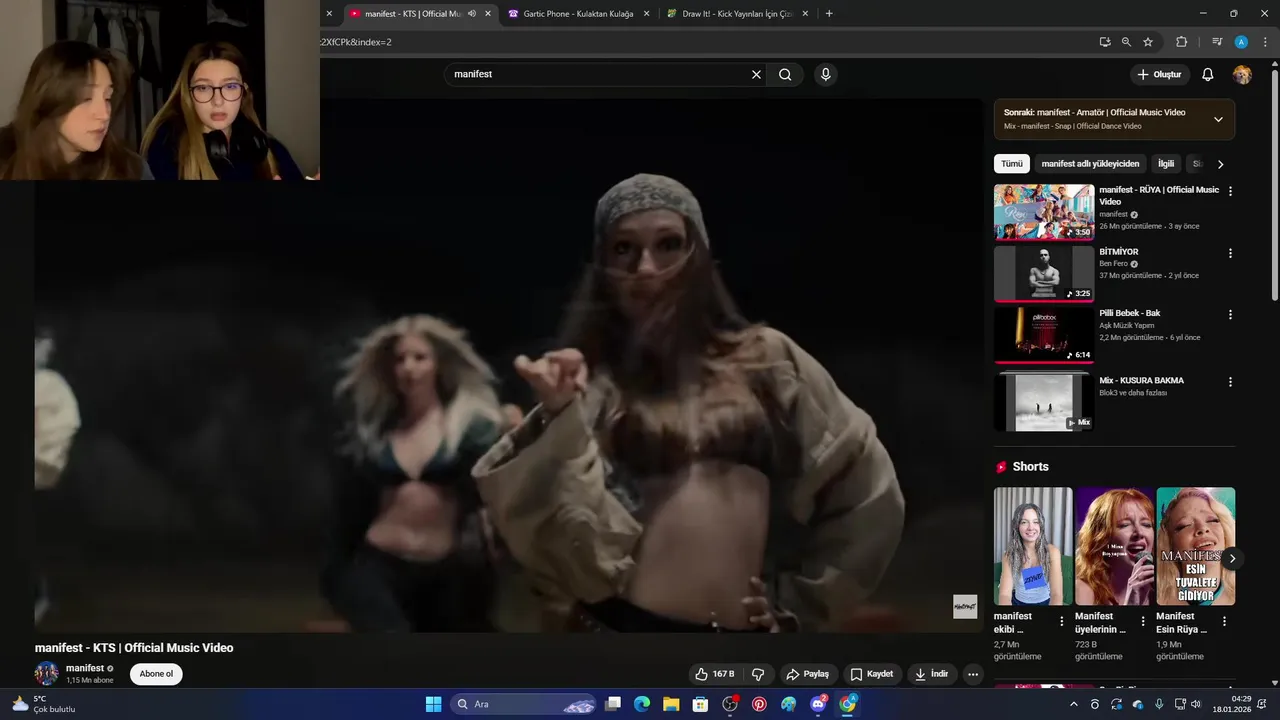Open options for Manifest Esin Rüya short
Image resolution: width=1280 pixels, height=720 pixels.
[1224, 622]
